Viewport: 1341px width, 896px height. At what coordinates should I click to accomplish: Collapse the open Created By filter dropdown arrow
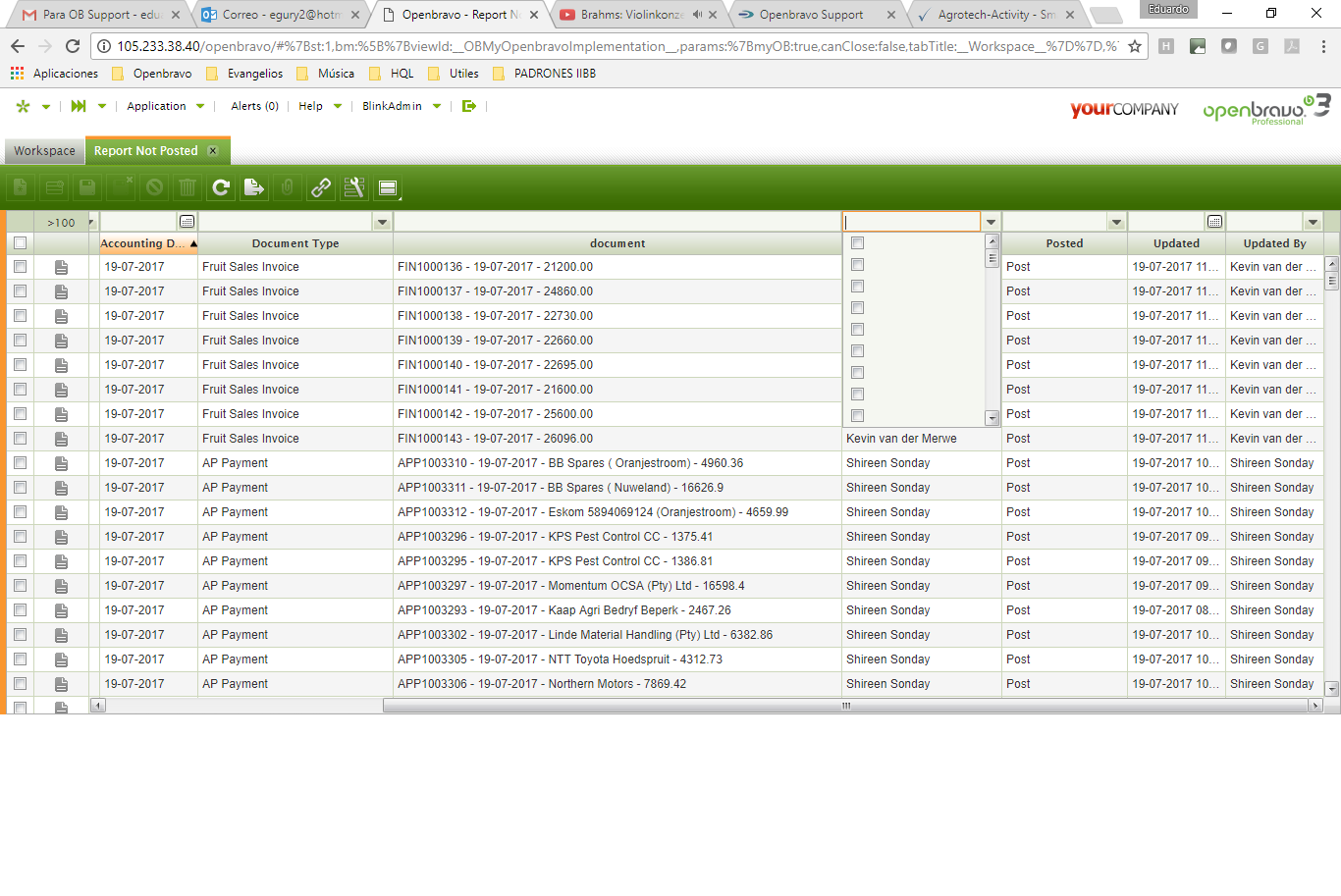coord(991,222)
